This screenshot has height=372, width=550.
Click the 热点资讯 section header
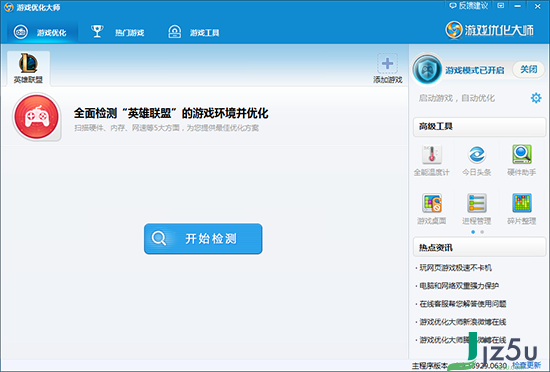click(x=479, y=248)
